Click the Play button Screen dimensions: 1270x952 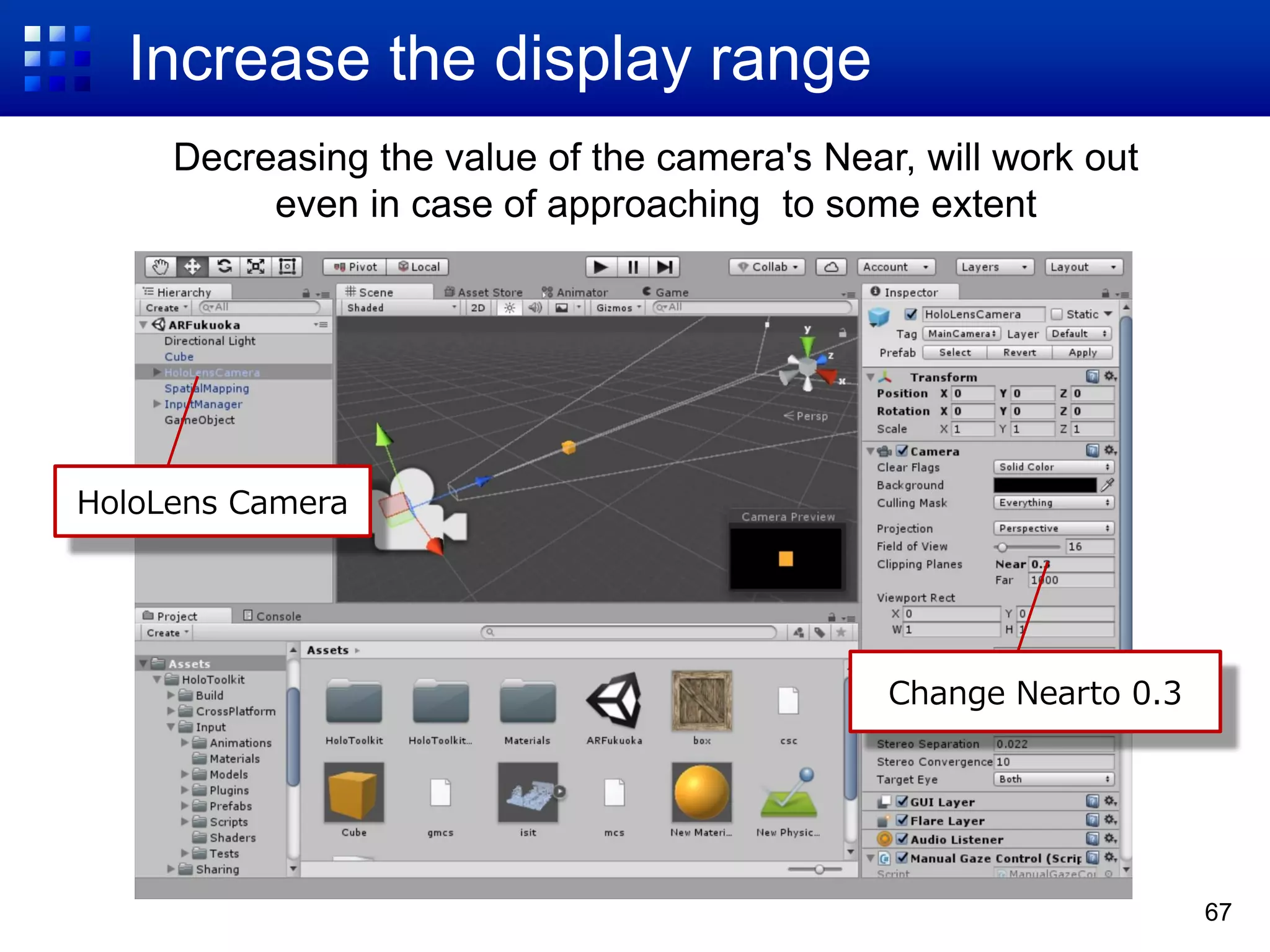tap(601, 267)
